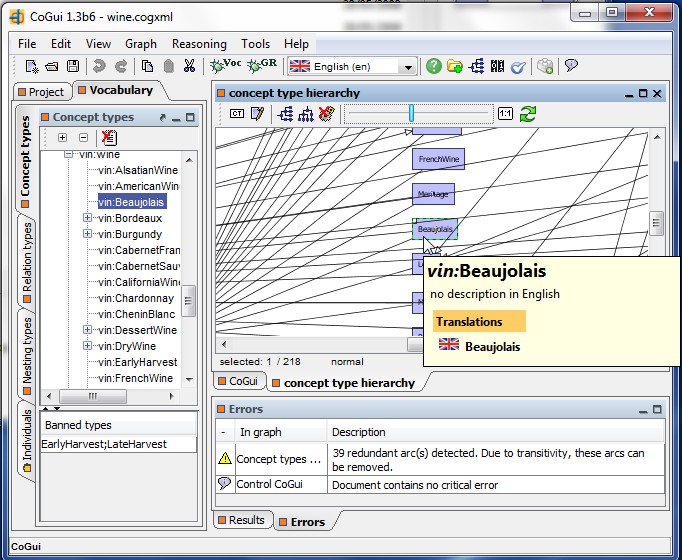Click the grayed cubes with plus icon
The image size is (682, 560).
[x=545, y=66]
